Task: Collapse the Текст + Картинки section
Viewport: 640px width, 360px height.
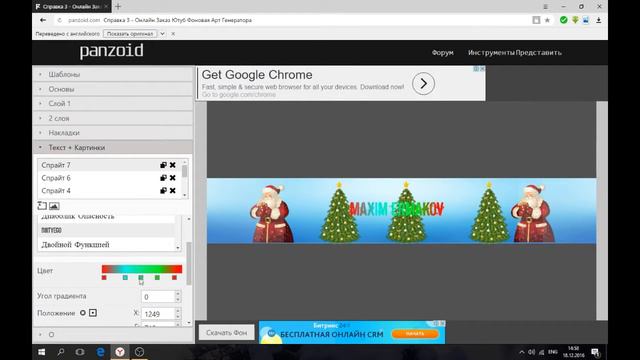Action: (x=113, y=147)
